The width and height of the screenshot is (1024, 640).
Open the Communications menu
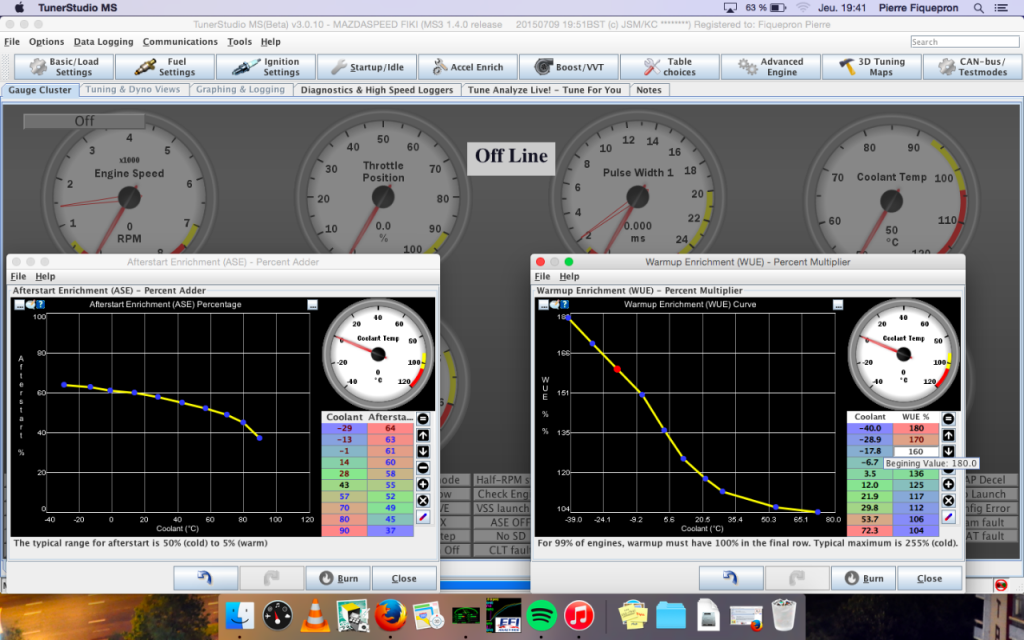(180, 42)
